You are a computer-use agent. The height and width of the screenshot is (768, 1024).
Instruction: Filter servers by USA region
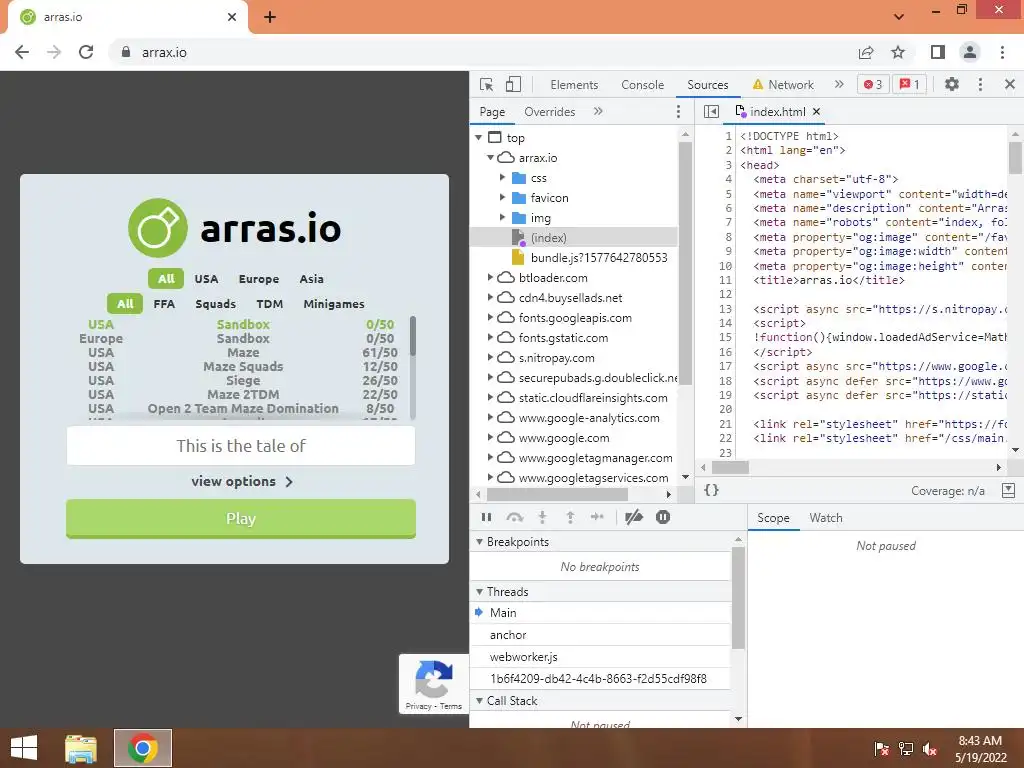(206, 279)
